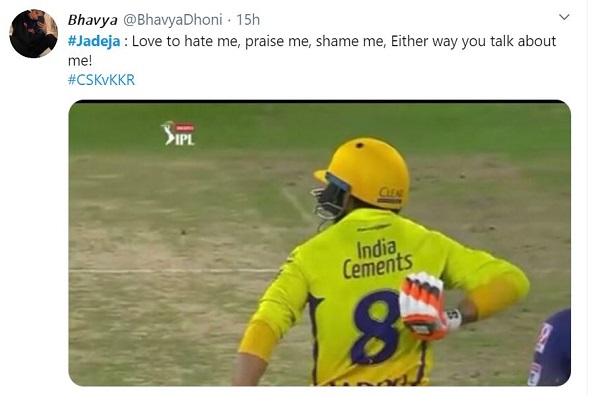Click the white crease line on pitch
600x395 pixels.
(174, 271)
